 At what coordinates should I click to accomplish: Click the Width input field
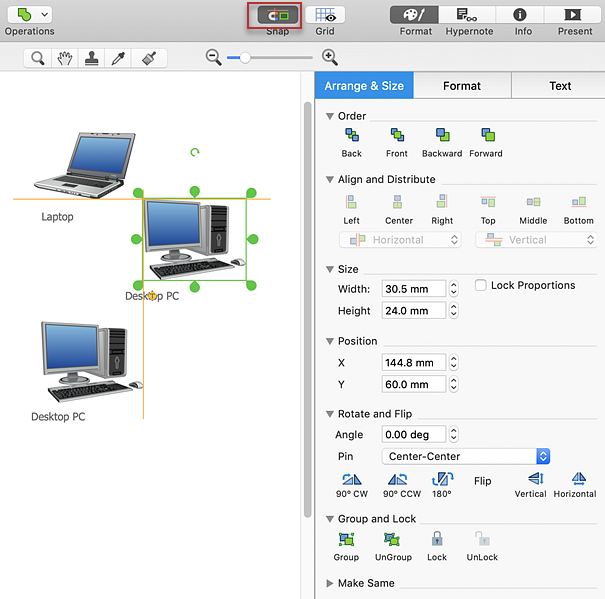click(x=413, y=289)
